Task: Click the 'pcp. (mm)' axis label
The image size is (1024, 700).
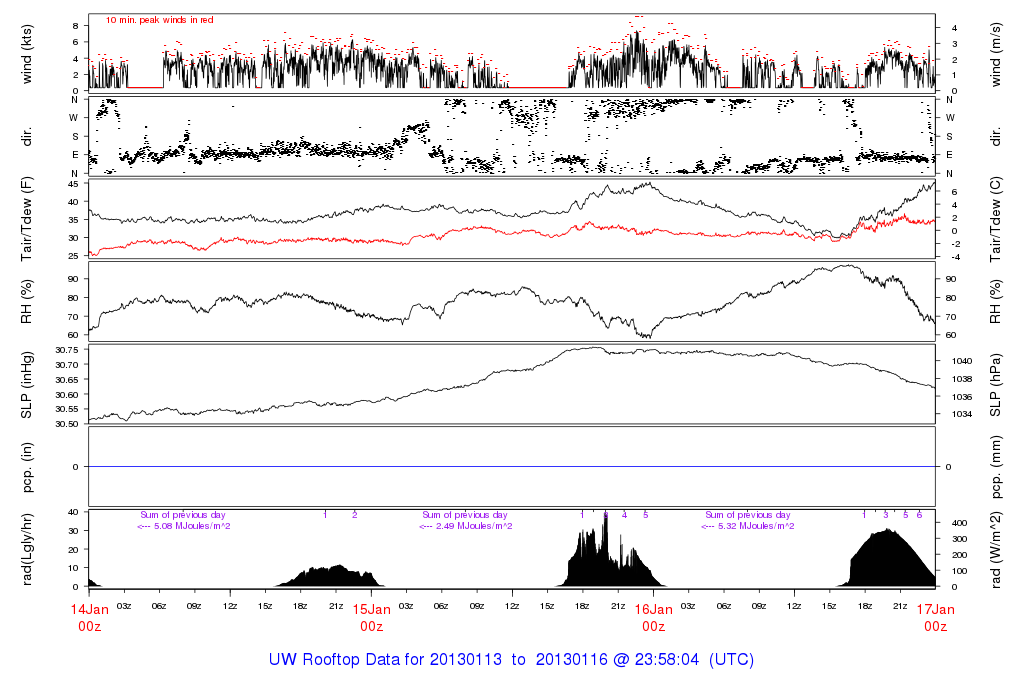Action: (997, 467)
